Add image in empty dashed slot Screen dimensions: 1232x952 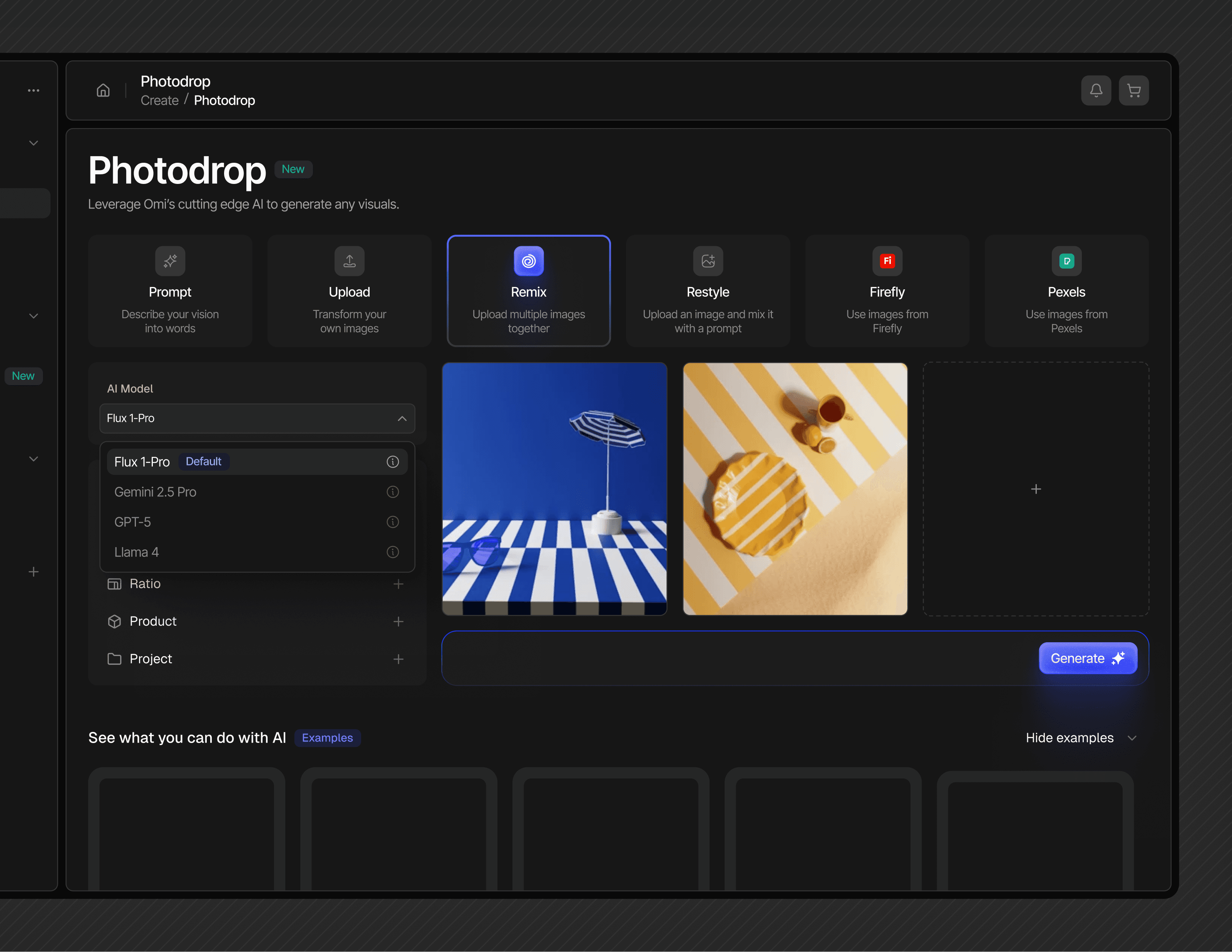(x=1036, y=489)
